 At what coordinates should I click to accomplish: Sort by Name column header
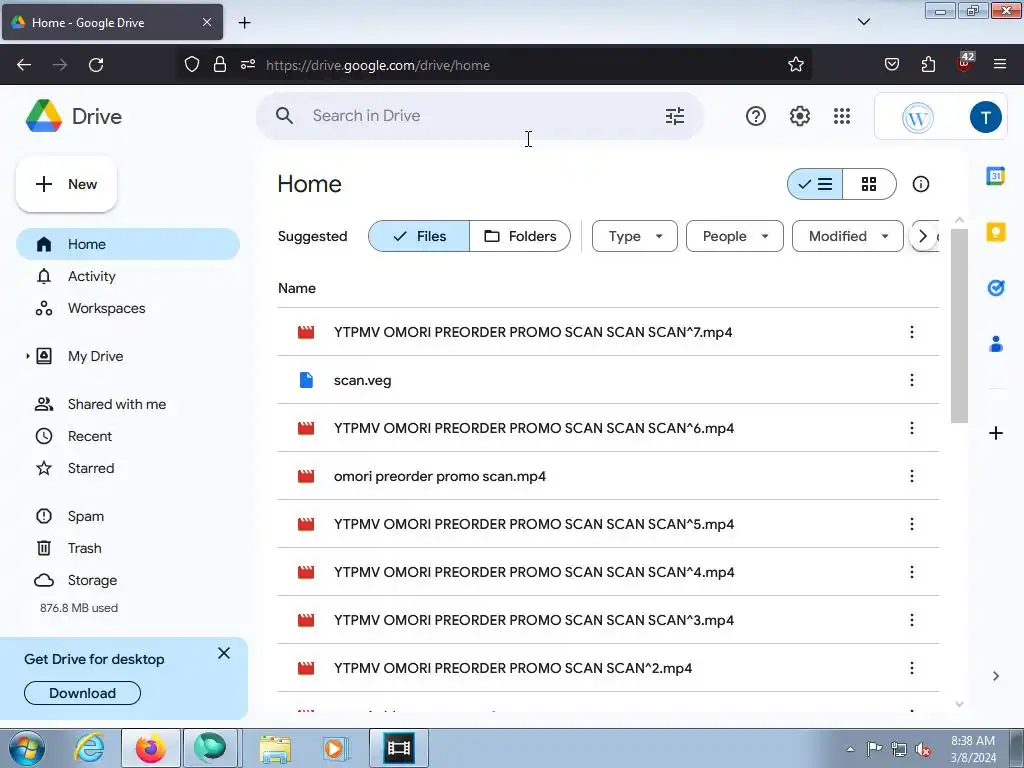click(x=296, y=288)
